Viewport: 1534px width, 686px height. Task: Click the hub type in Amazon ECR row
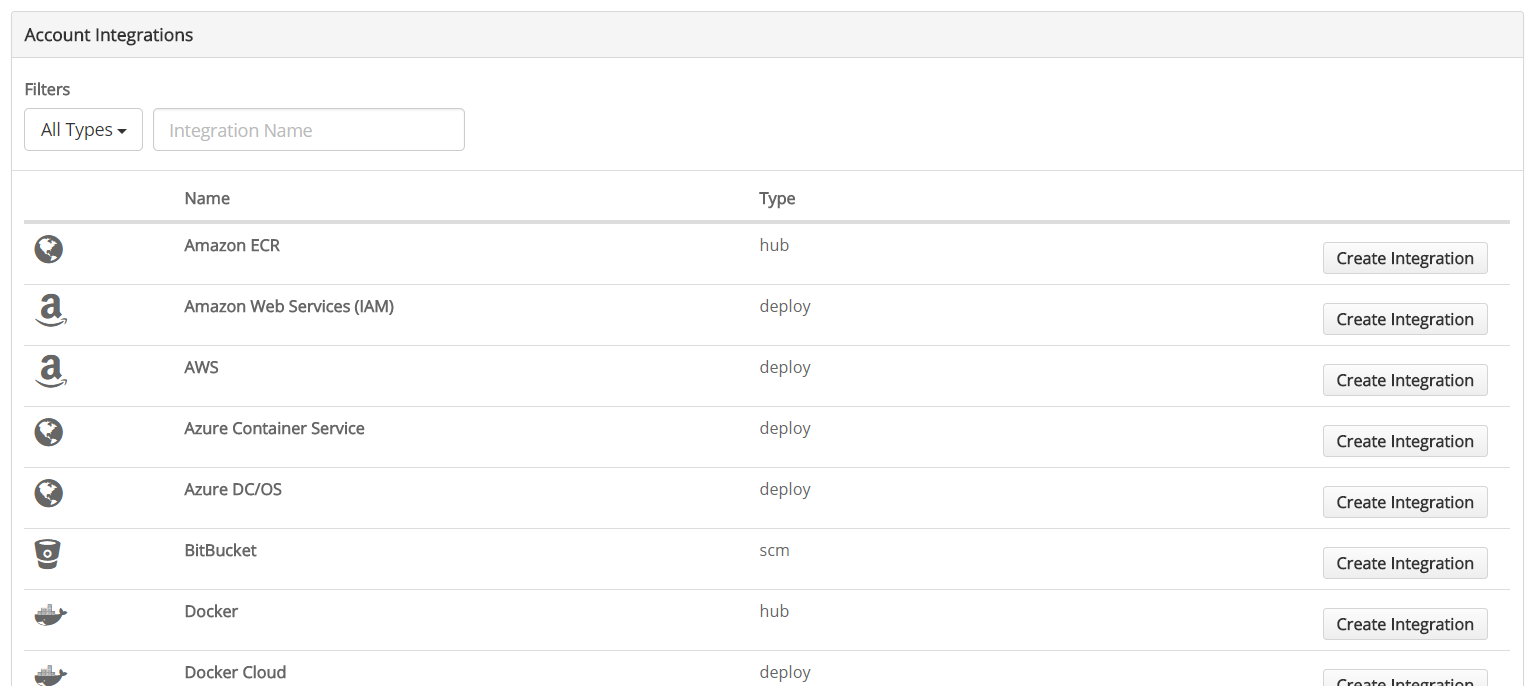[x=774, y=245]
